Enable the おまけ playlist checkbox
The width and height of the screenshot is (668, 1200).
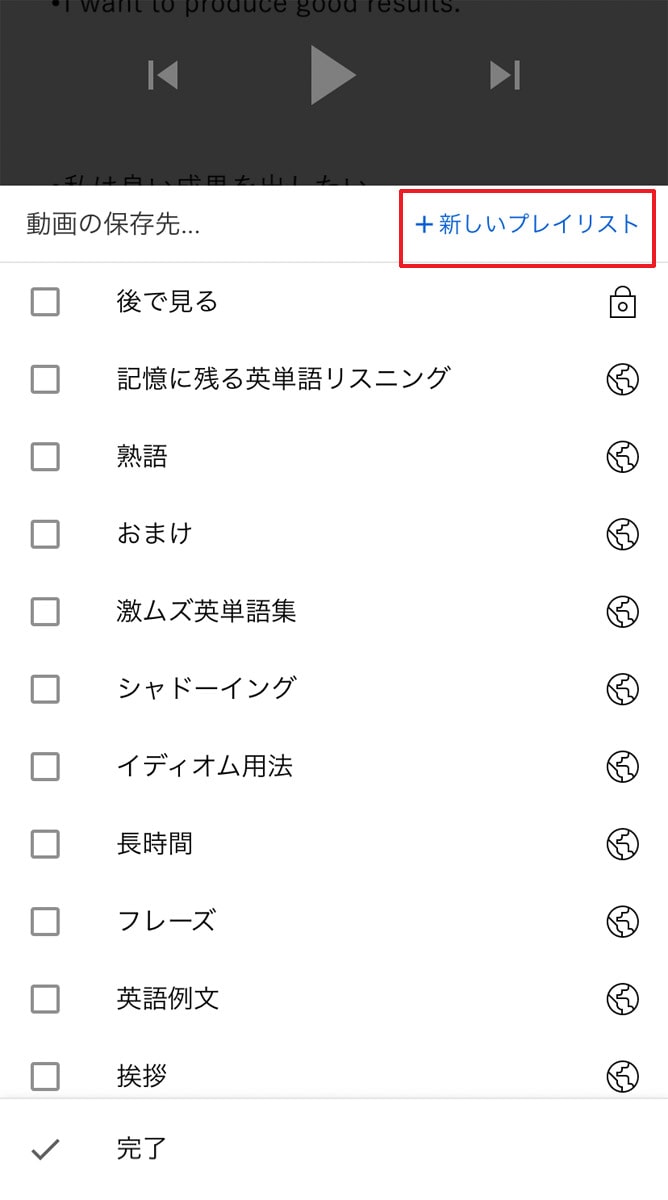45,534
